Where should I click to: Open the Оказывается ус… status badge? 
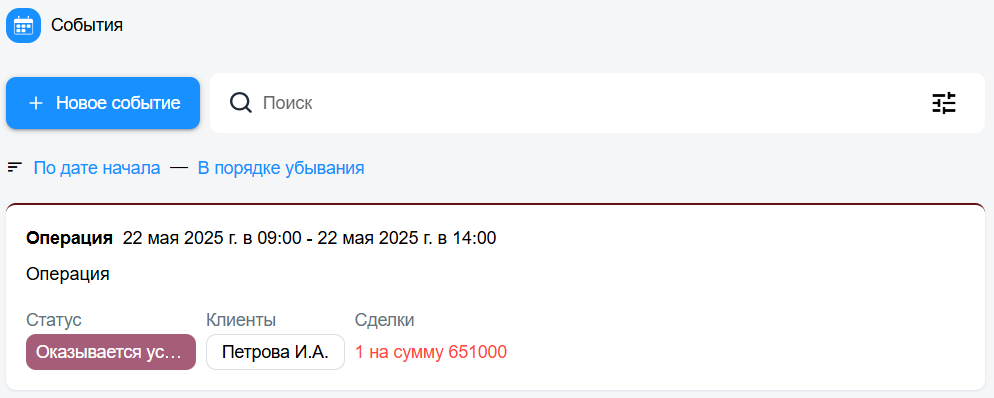click(111, 352)
